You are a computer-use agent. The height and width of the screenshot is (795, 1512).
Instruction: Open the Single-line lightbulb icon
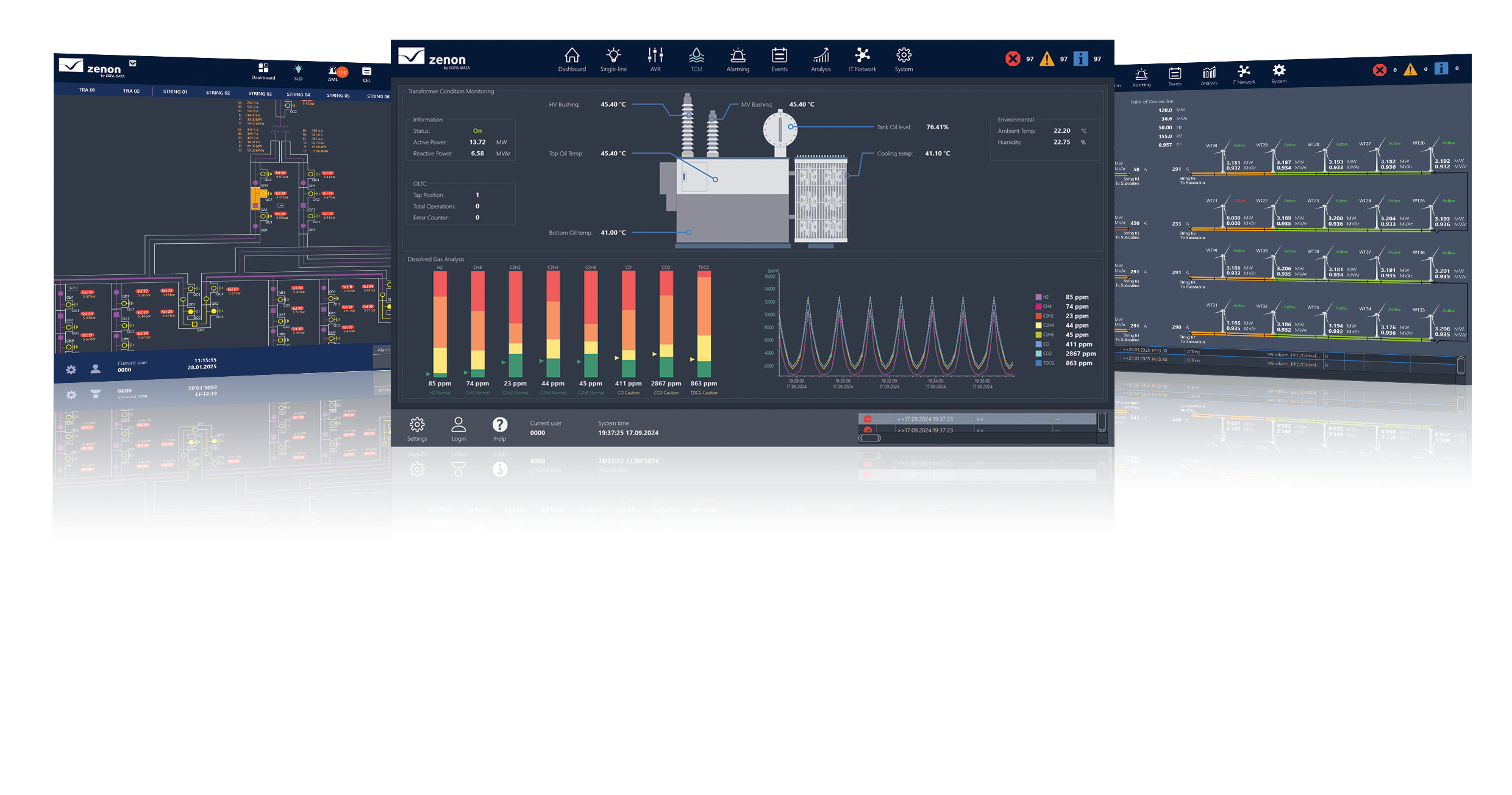coord(613,56)
